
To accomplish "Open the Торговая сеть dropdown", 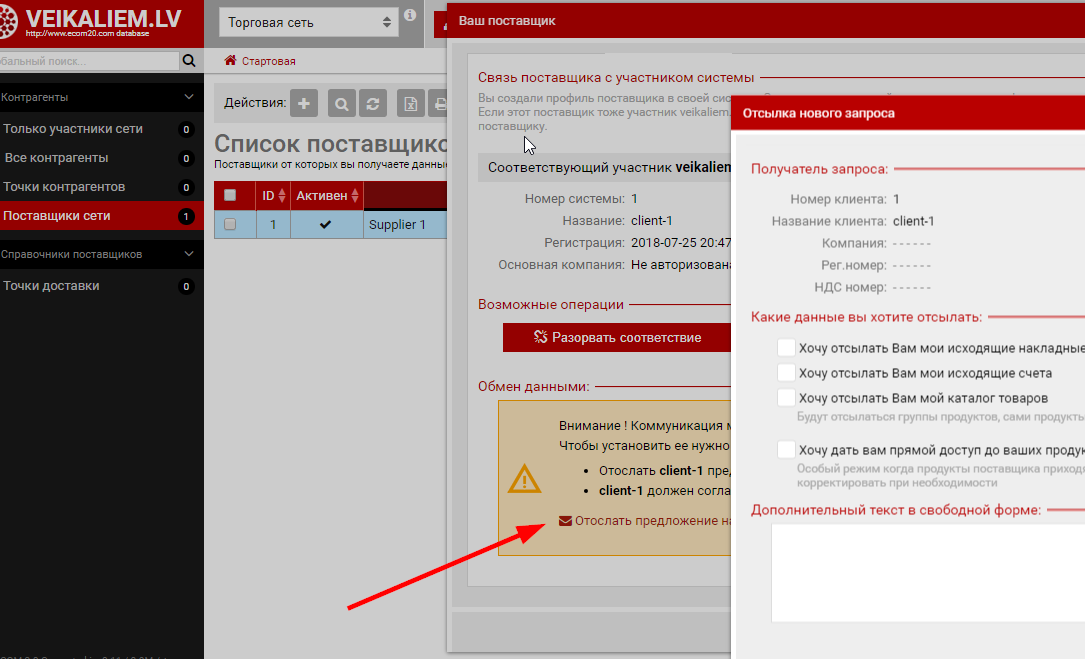I will [x=310, y=22].
